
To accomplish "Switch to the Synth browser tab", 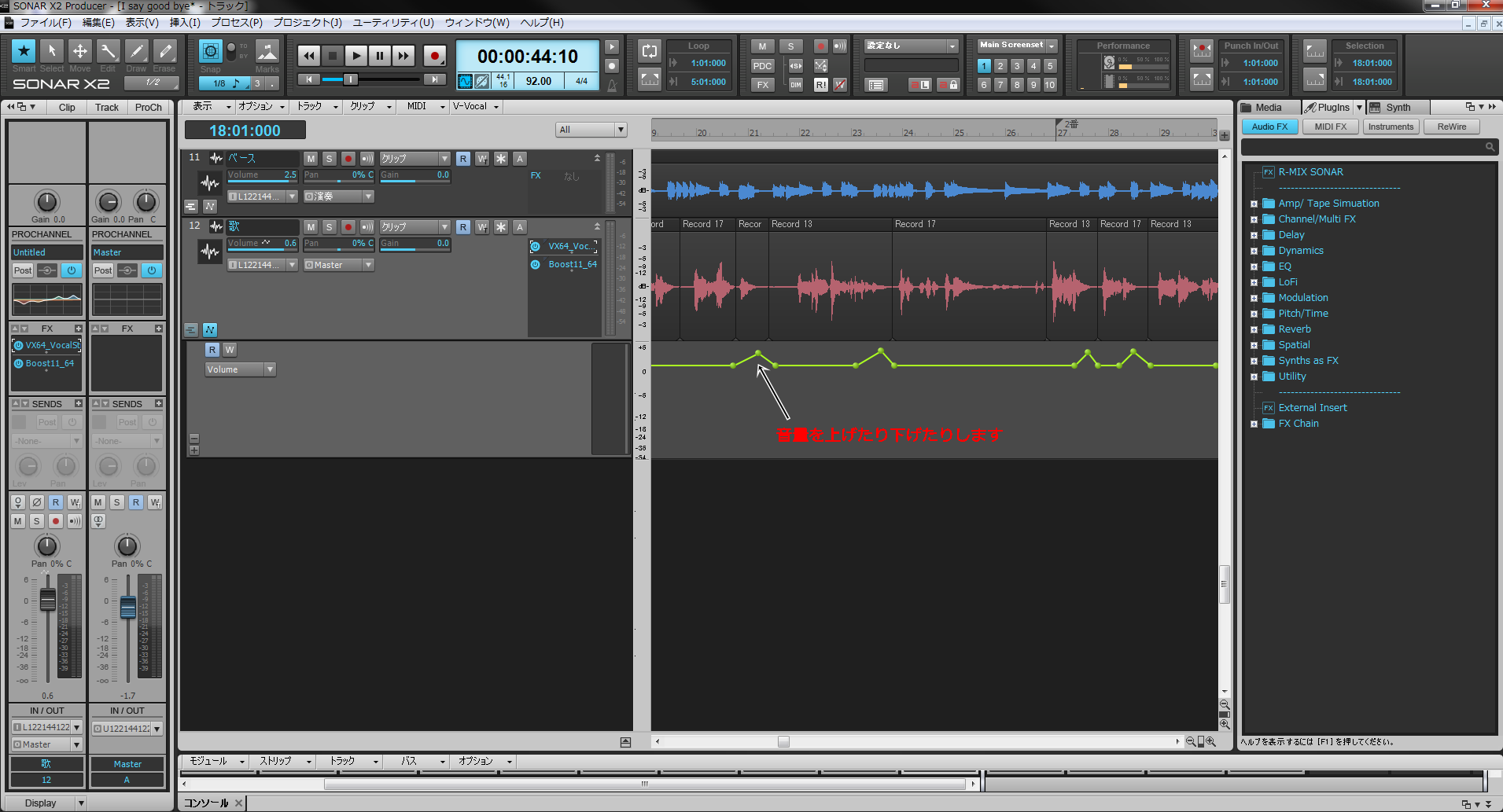I will 1398,107.
